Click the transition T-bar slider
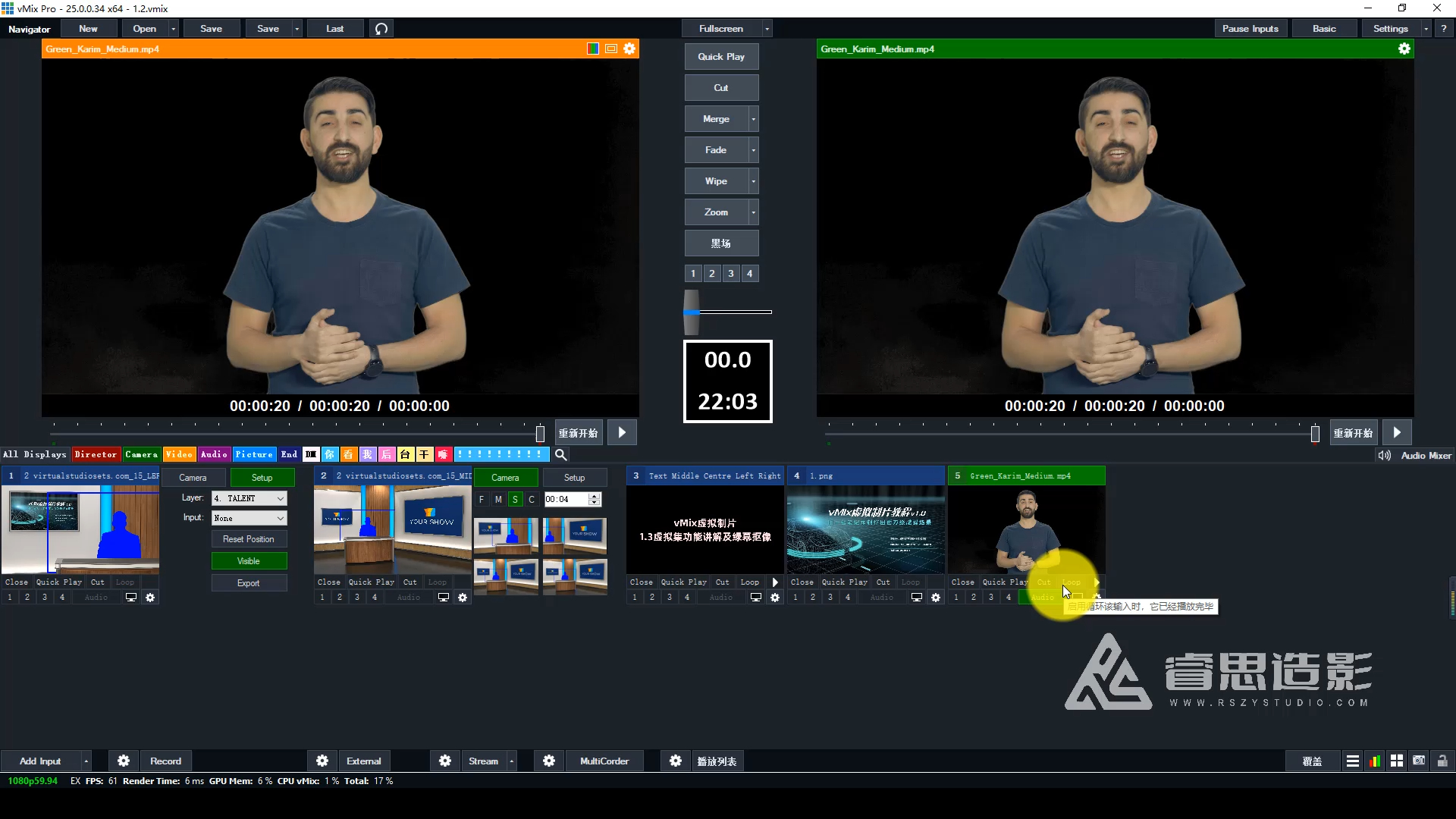The image size is (1456, 819). (x=692, y=312)
